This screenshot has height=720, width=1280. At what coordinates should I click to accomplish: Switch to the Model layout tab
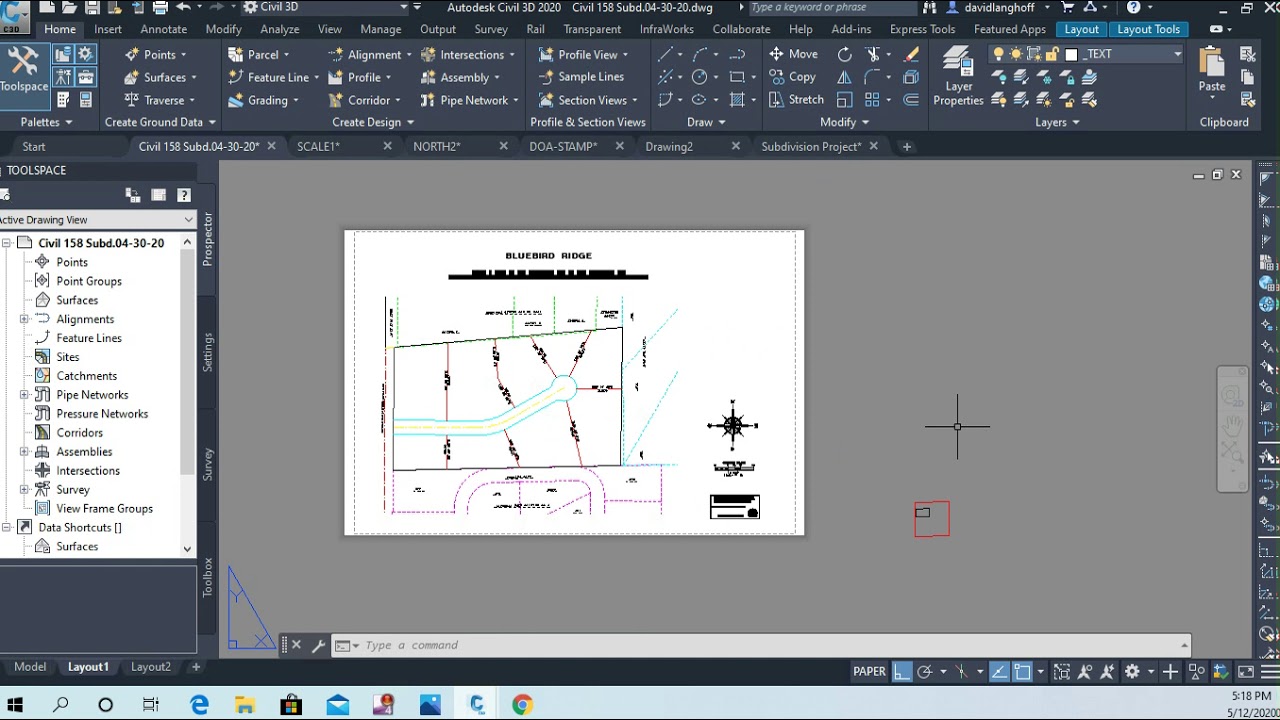pyautogui.click(x=30, y=667)
